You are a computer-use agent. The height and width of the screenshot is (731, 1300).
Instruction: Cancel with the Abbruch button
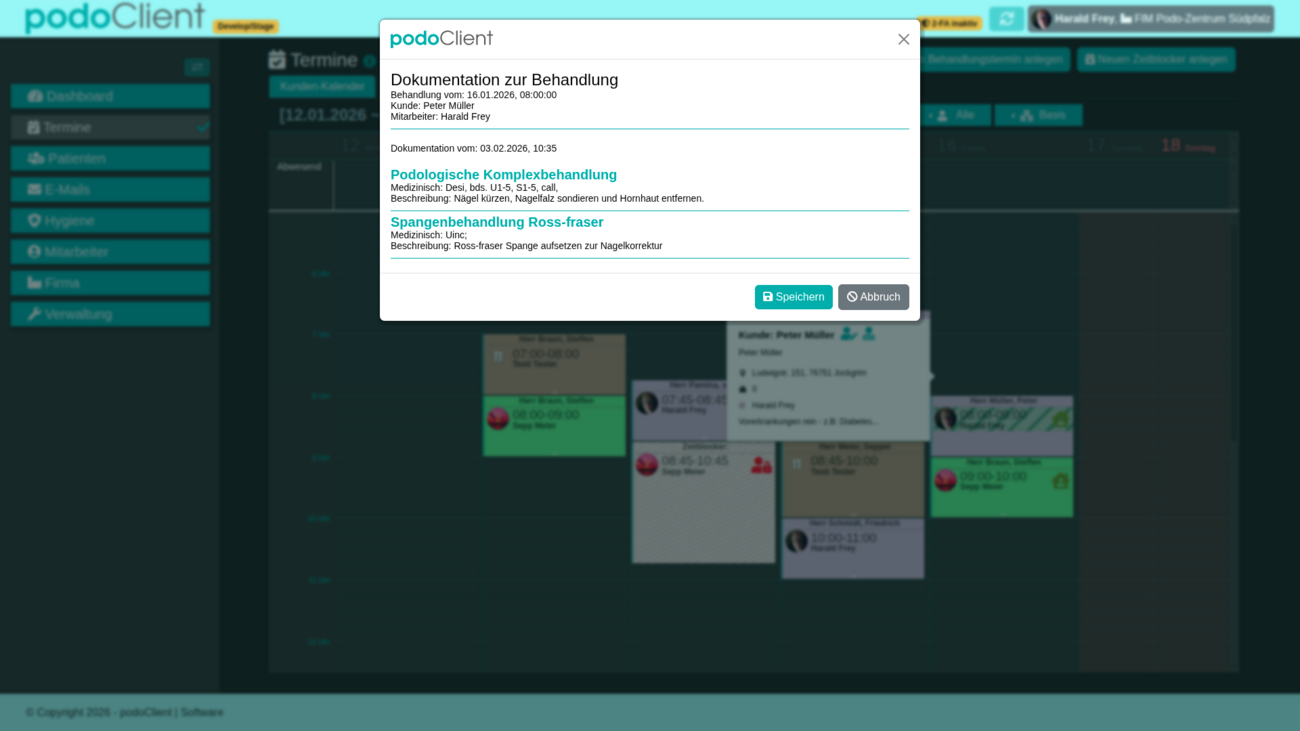point(873,297)
